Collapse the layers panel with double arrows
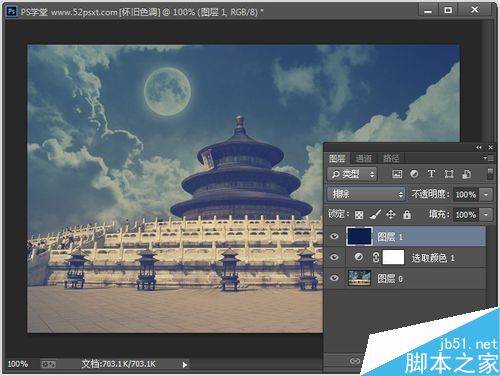 pyautogui.click(x=479, y=147)
